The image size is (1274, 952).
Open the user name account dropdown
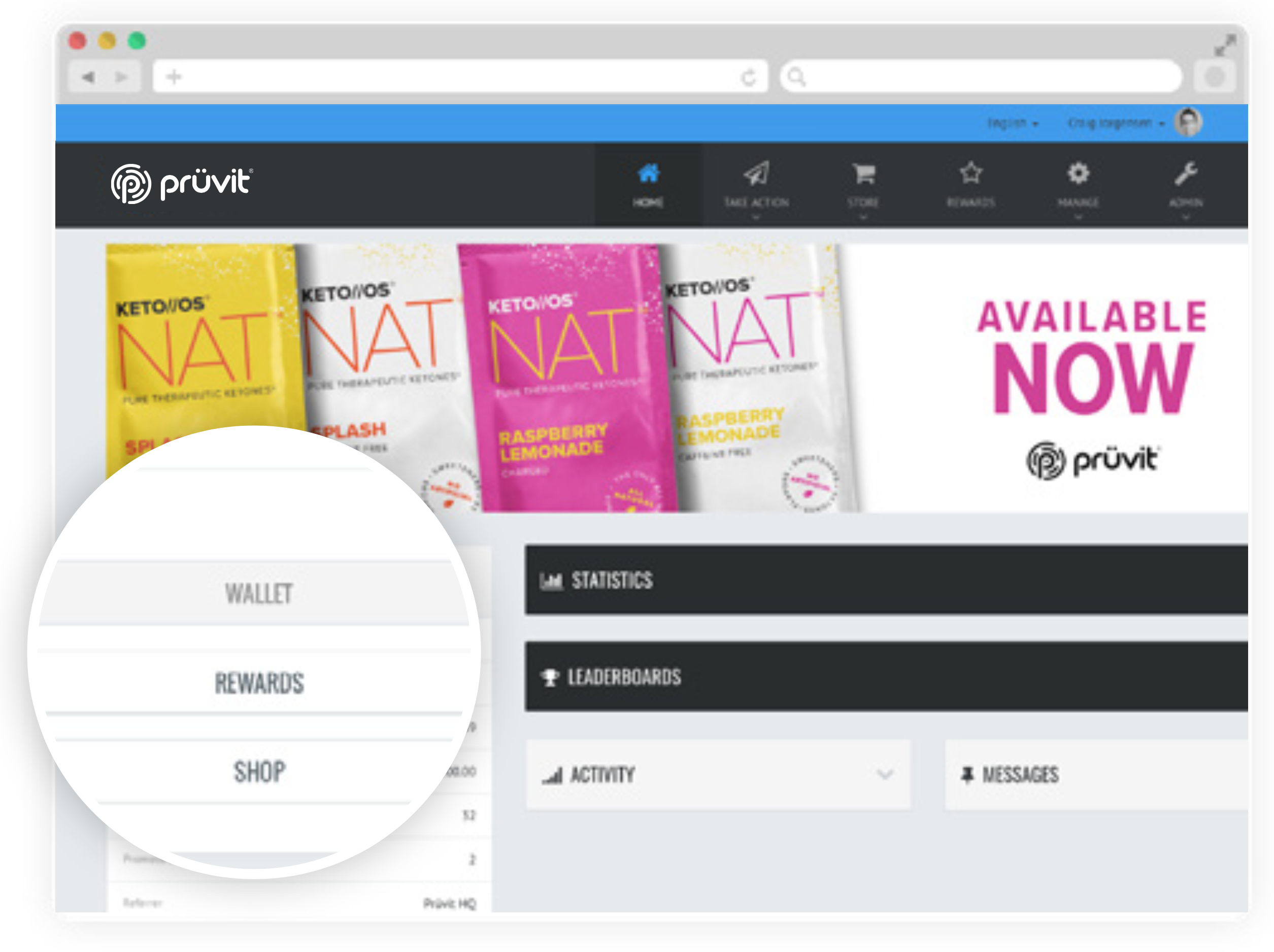coord(1116,123)
